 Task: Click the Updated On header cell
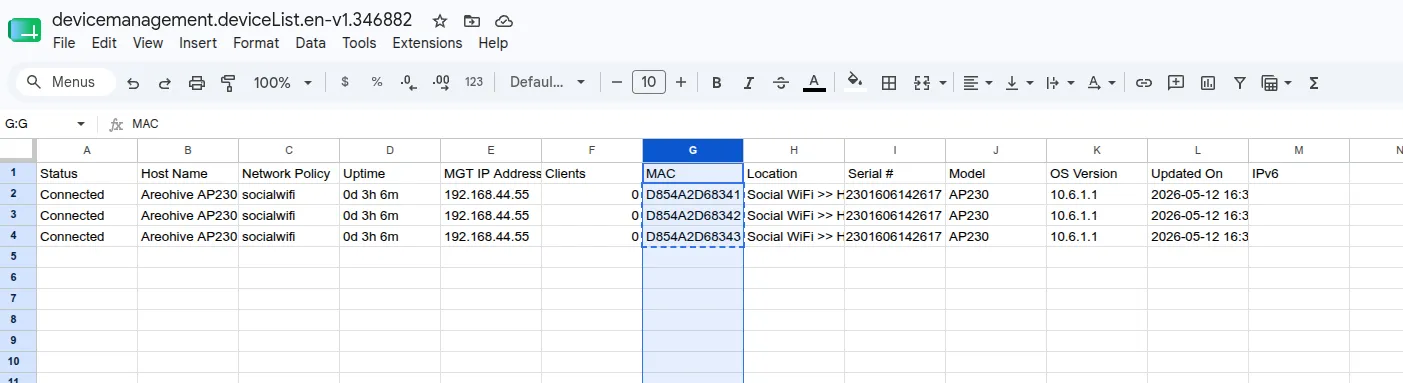(1198, 173)
